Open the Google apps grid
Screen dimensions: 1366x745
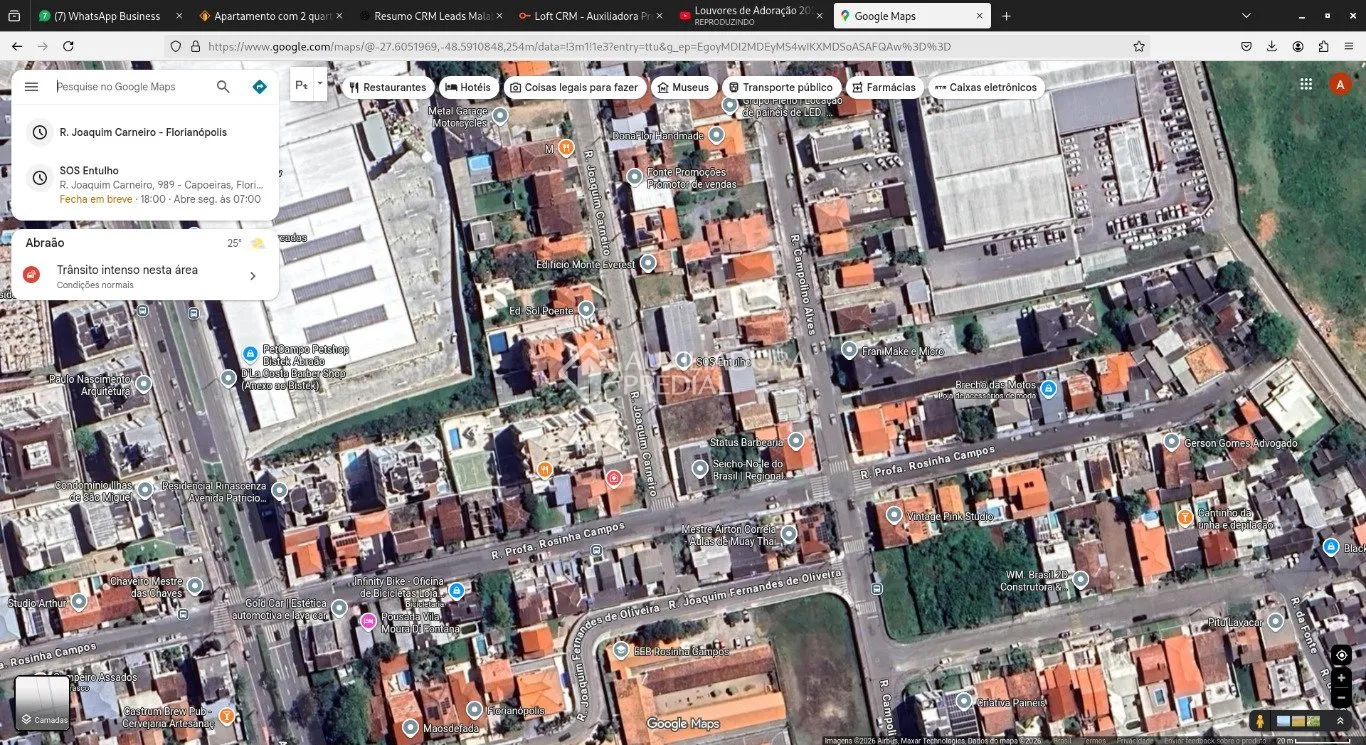[x=1306, y=85]
